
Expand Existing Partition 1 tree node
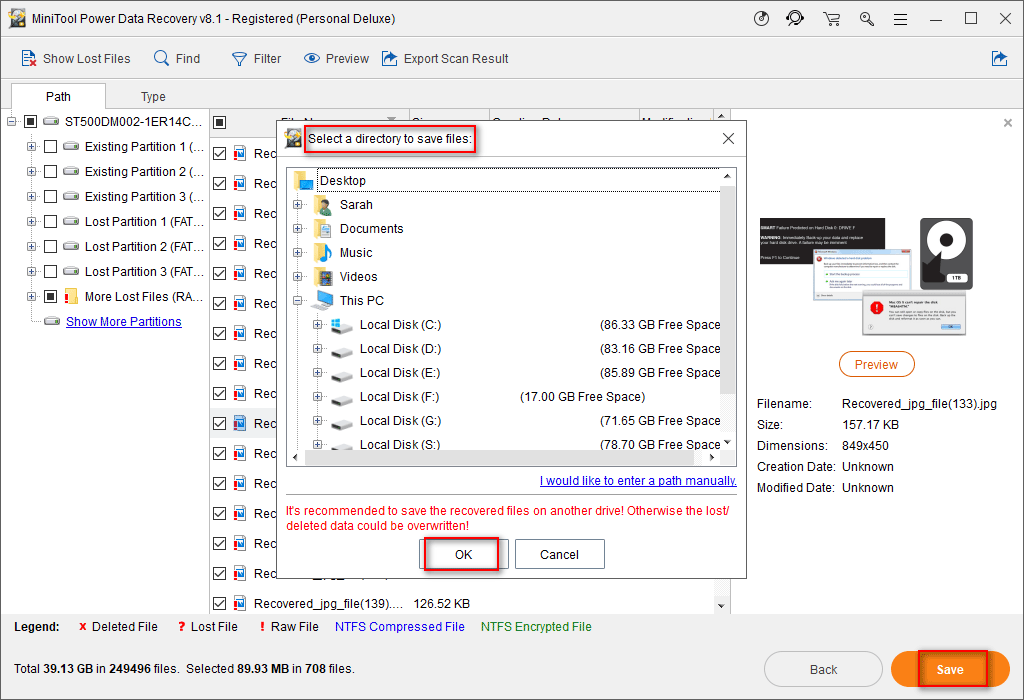click(31, 146)
